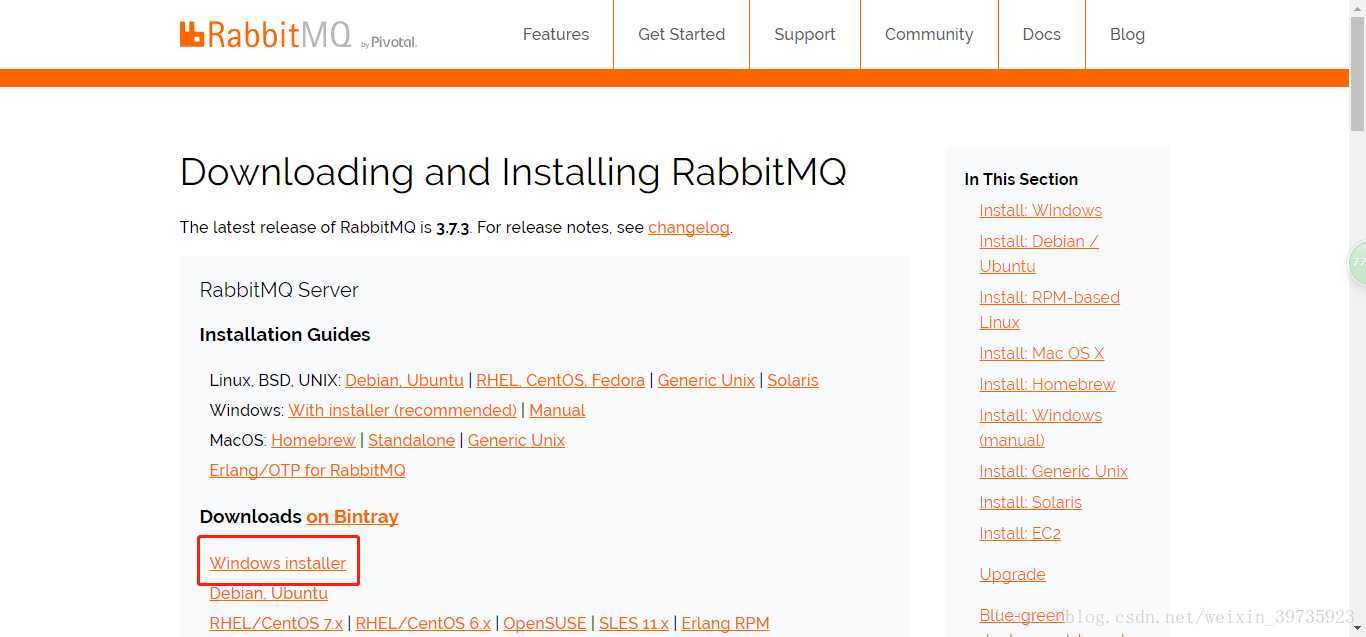The height and width of the screenshot is (637, 1366).
Task: Open the OpenSUSE download link
Action: coord(545,623)
